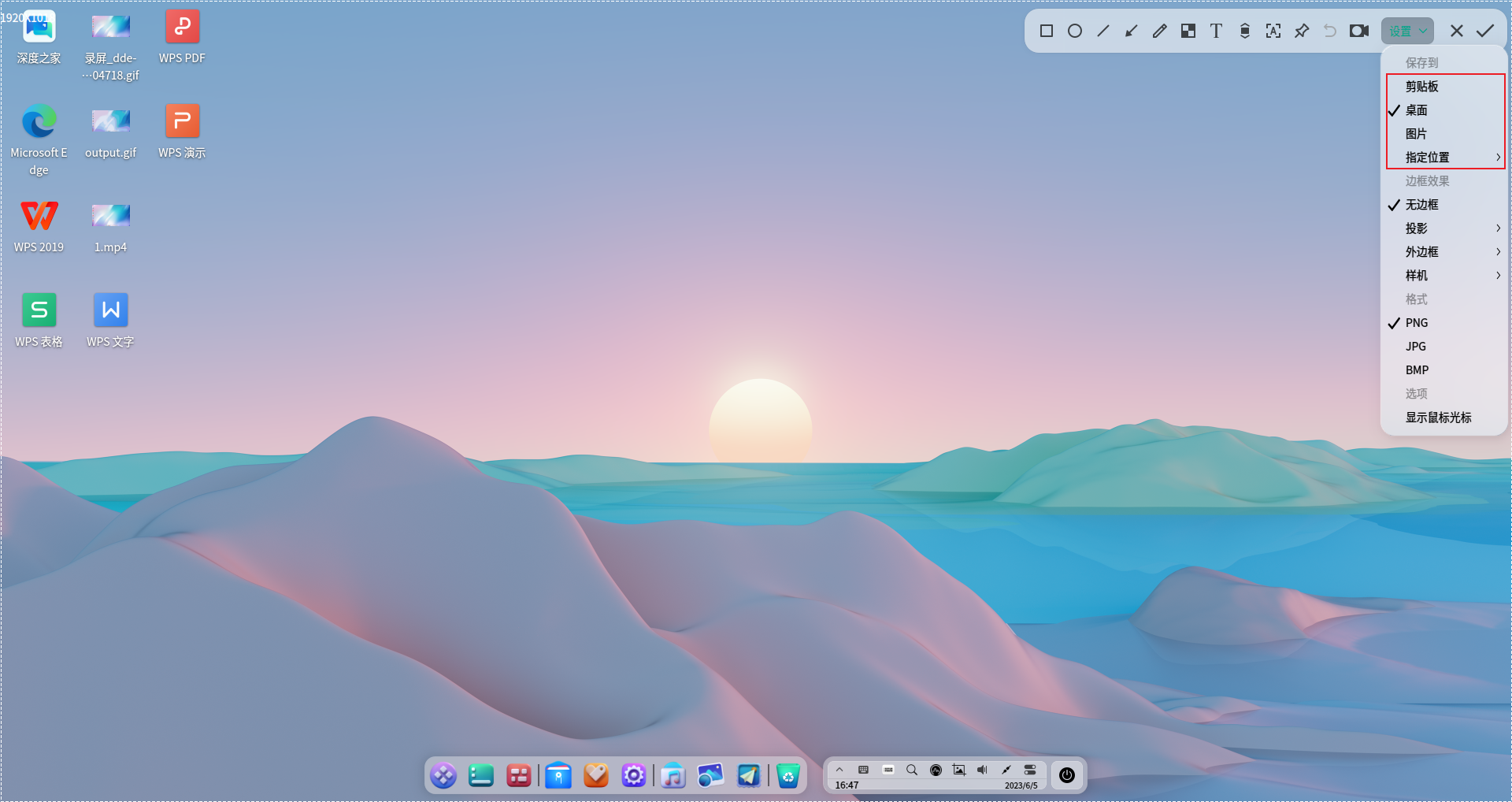Set the save format to PNG

point(1445,323)
